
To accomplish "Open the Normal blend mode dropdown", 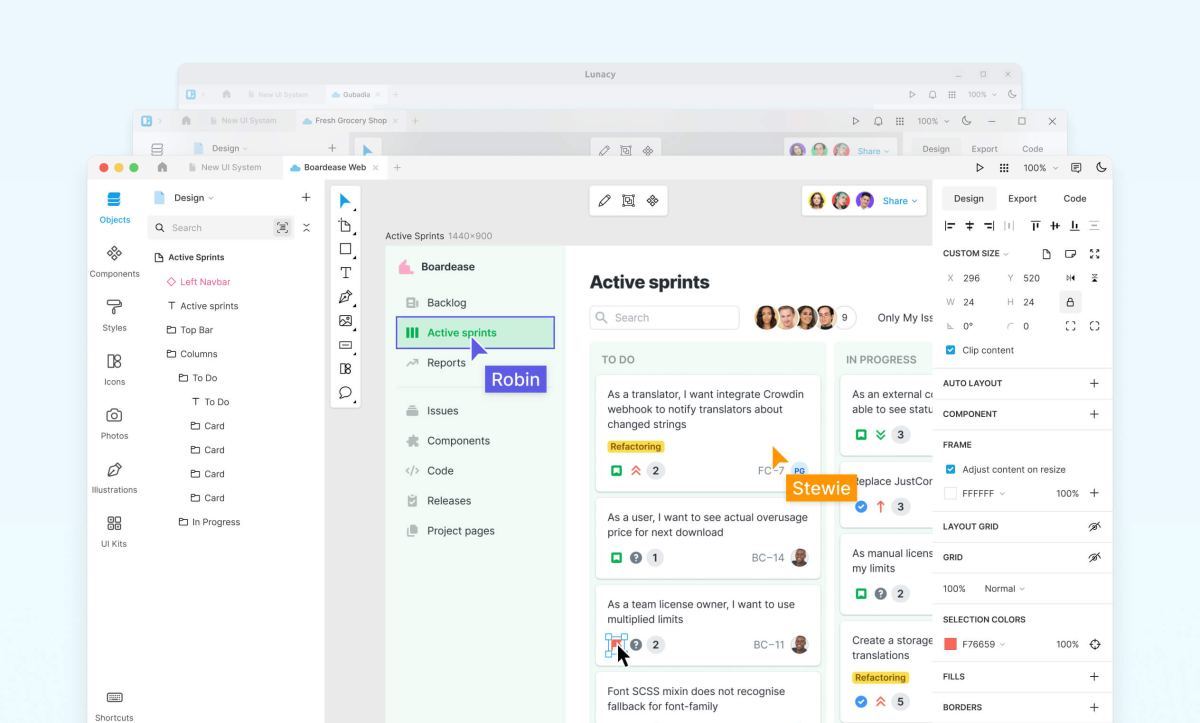I will point(1004,589).
